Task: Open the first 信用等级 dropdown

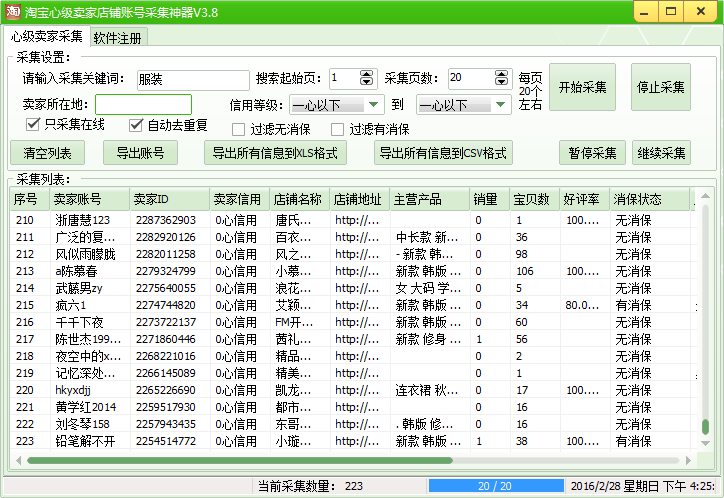Action: (x=374, y=104)
